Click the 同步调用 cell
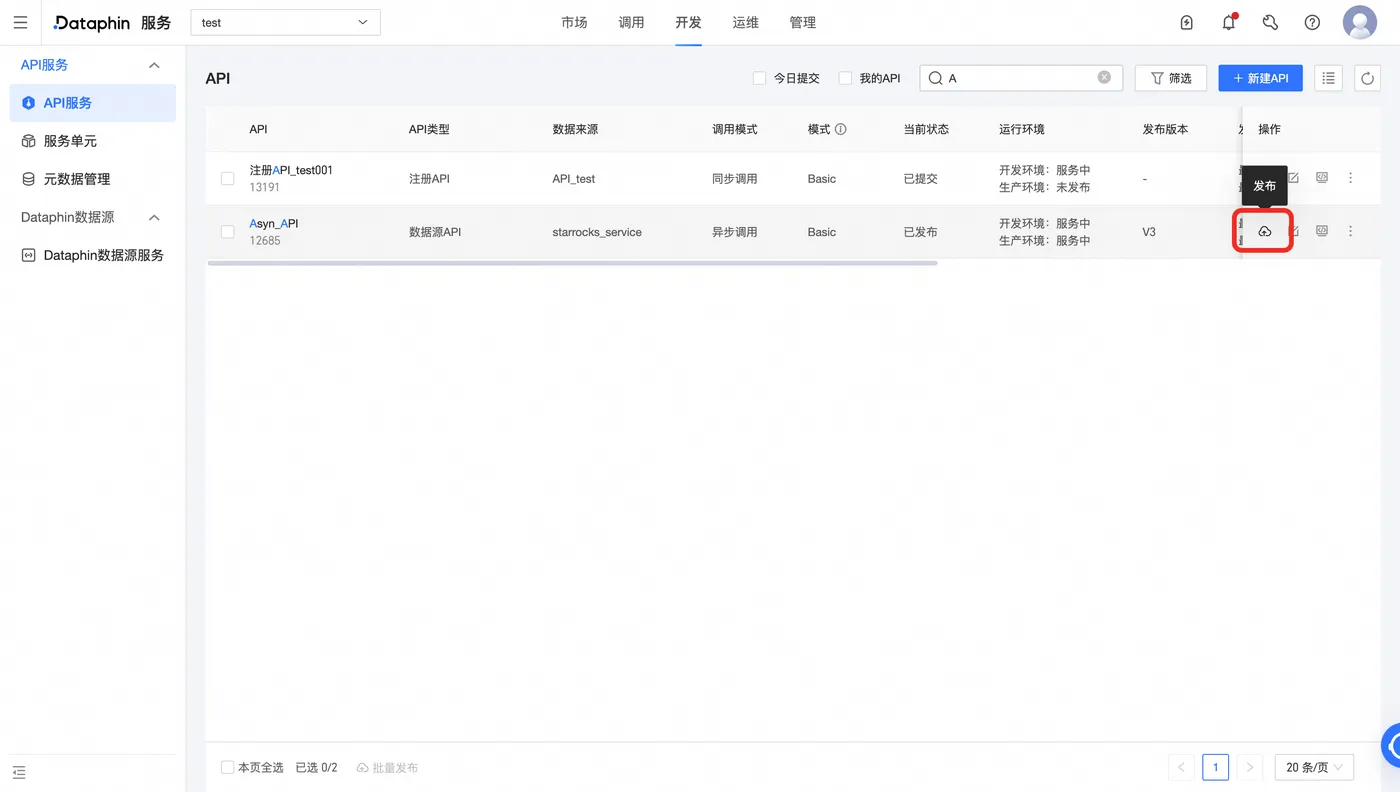 (x=735, y=179)
